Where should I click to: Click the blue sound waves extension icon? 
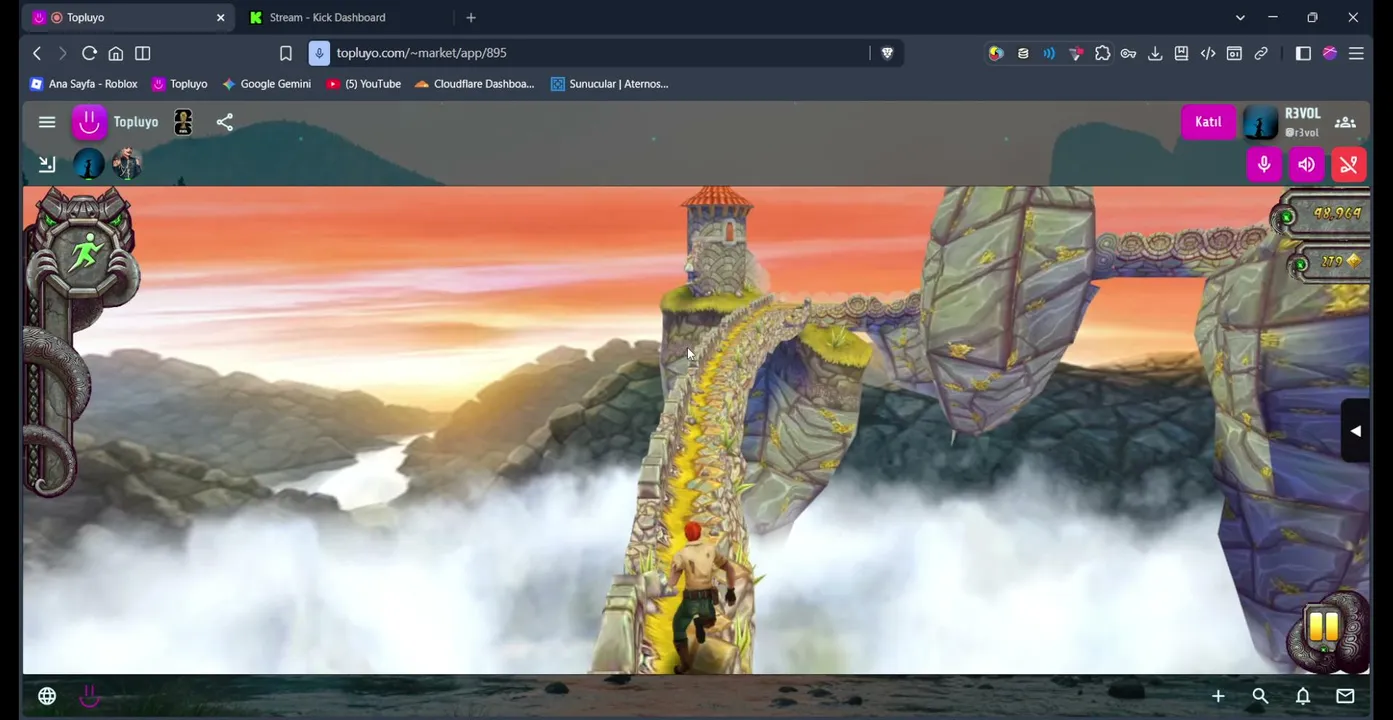point(1049,54)
